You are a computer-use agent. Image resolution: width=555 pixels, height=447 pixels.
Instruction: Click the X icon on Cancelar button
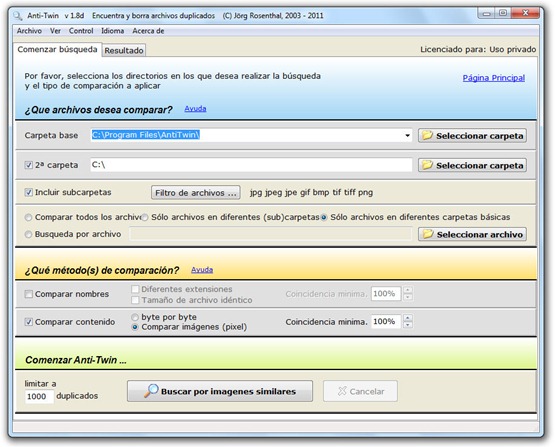point(342,391)
